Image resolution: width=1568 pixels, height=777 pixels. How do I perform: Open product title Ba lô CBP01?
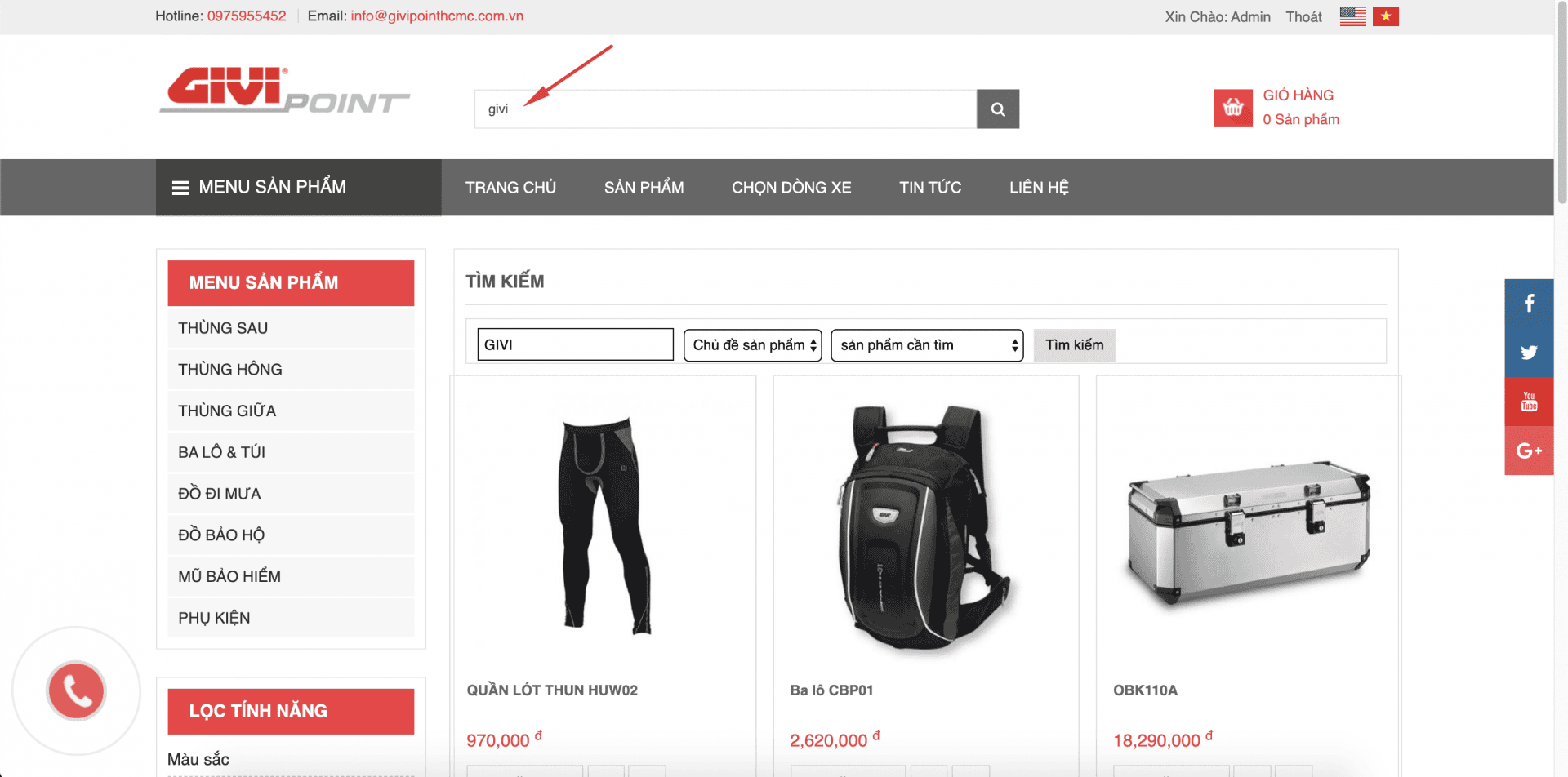pos(831,690)
